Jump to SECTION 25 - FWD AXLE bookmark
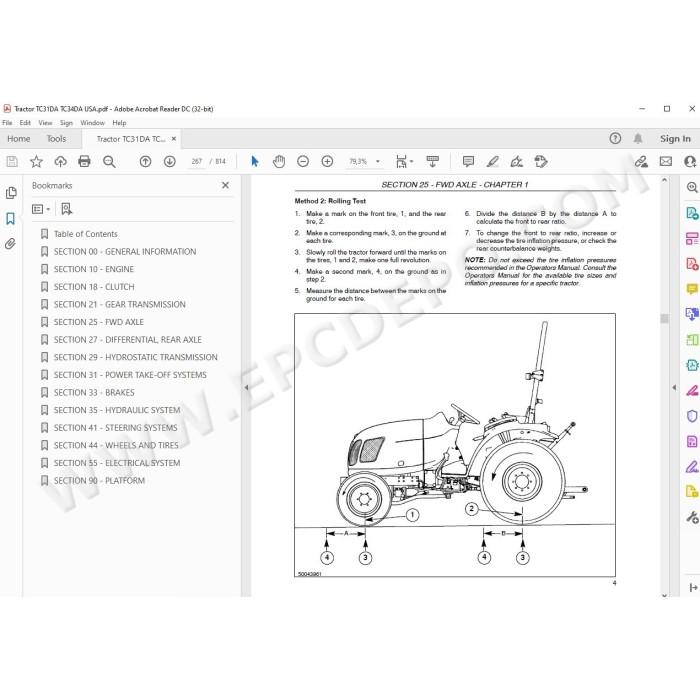 pos(99,322)
